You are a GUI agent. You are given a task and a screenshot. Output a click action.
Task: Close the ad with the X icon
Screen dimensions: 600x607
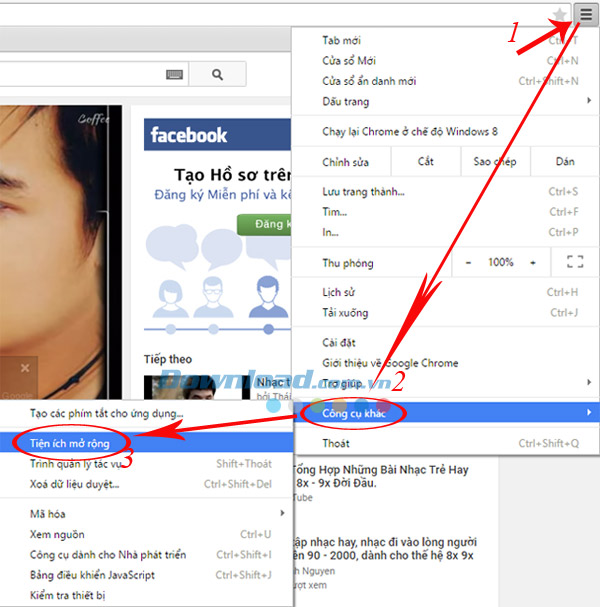pyautogui.click(x=25, y=368)
